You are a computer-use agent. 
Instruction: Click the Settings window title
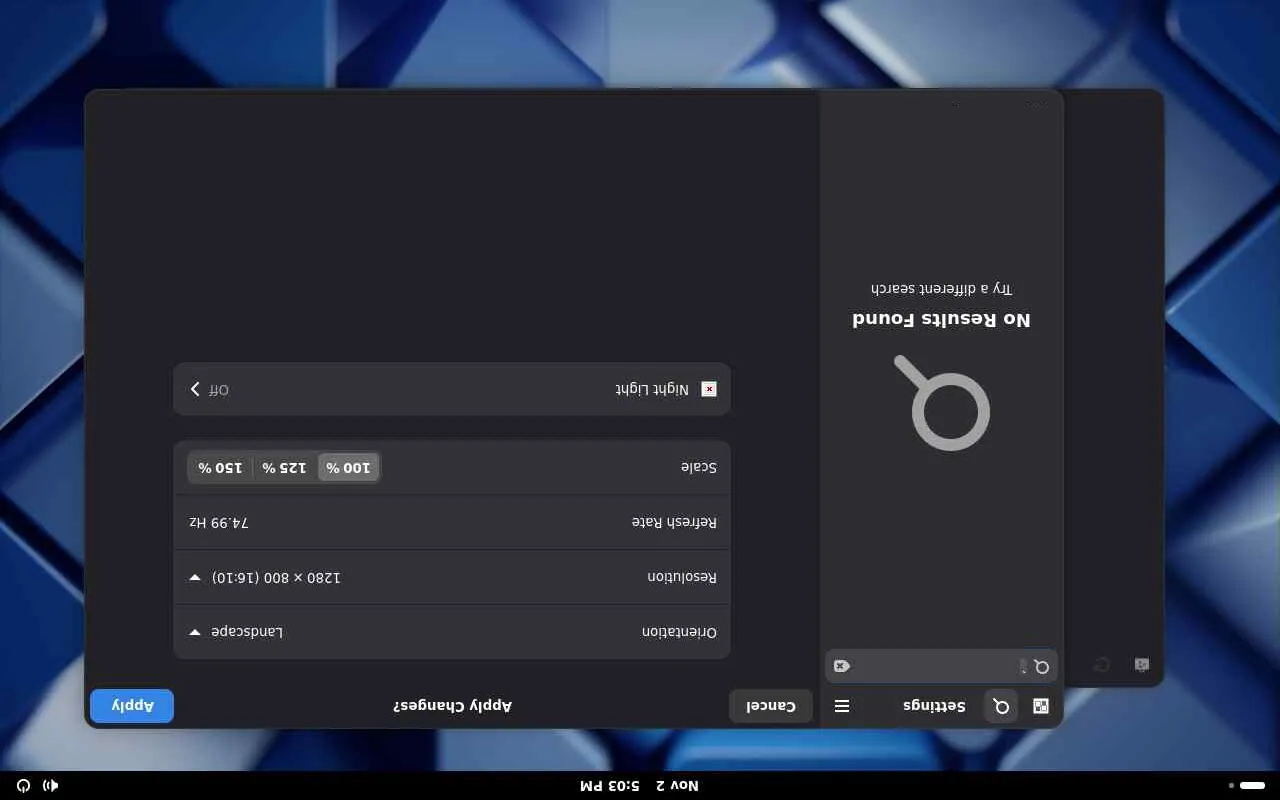click(935, 706)
